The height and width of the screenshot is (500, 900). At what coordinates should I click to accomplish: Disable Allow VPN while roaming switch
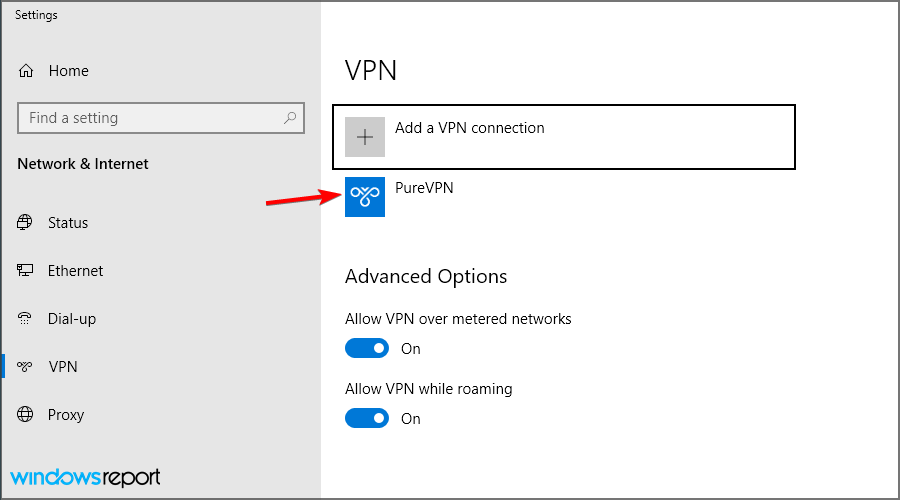pyautogui.click(x=367, y=418)
